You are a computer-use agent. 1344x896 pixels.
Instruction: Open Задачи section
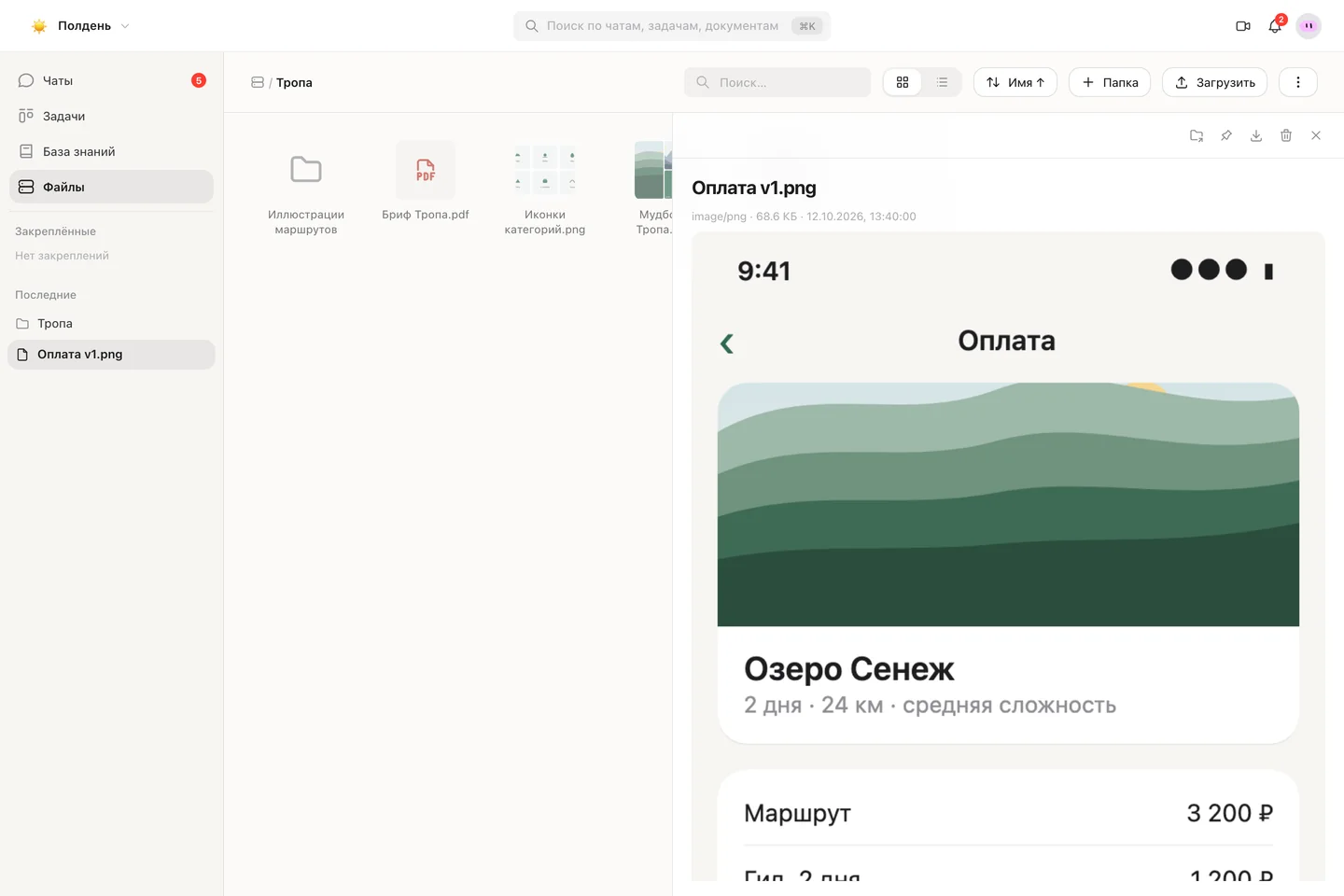(x=111, y=116)
